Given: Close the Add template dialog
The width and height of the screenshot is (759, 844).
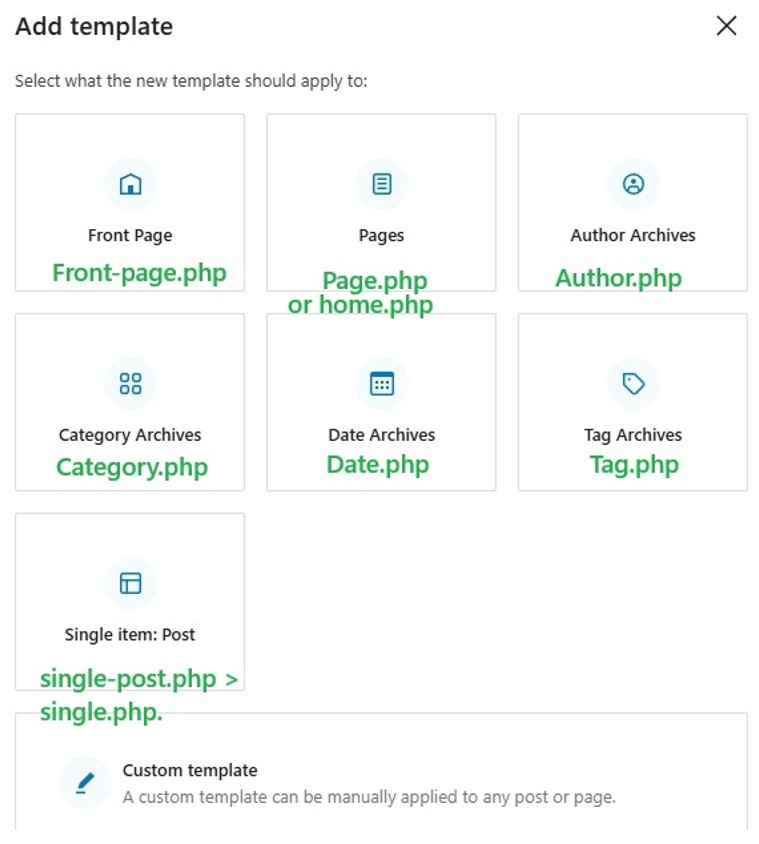Looking at the screenshot, I should 727,26.
